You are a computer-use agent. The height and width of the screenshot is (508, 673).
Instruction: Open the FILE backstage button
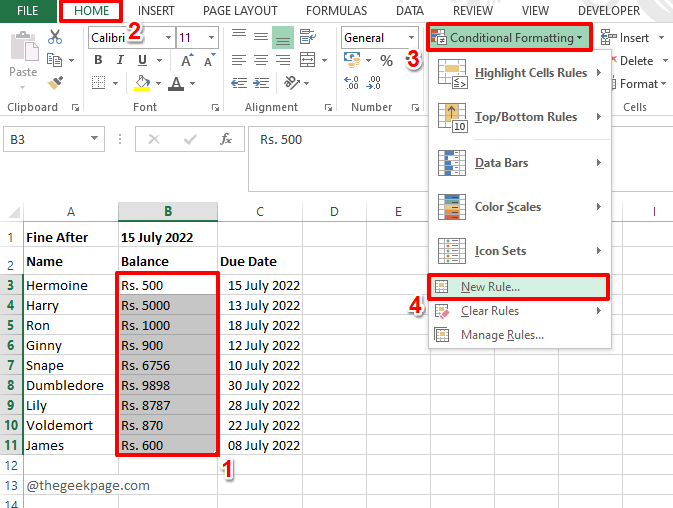pyautogui.click(x=28, y=10)
